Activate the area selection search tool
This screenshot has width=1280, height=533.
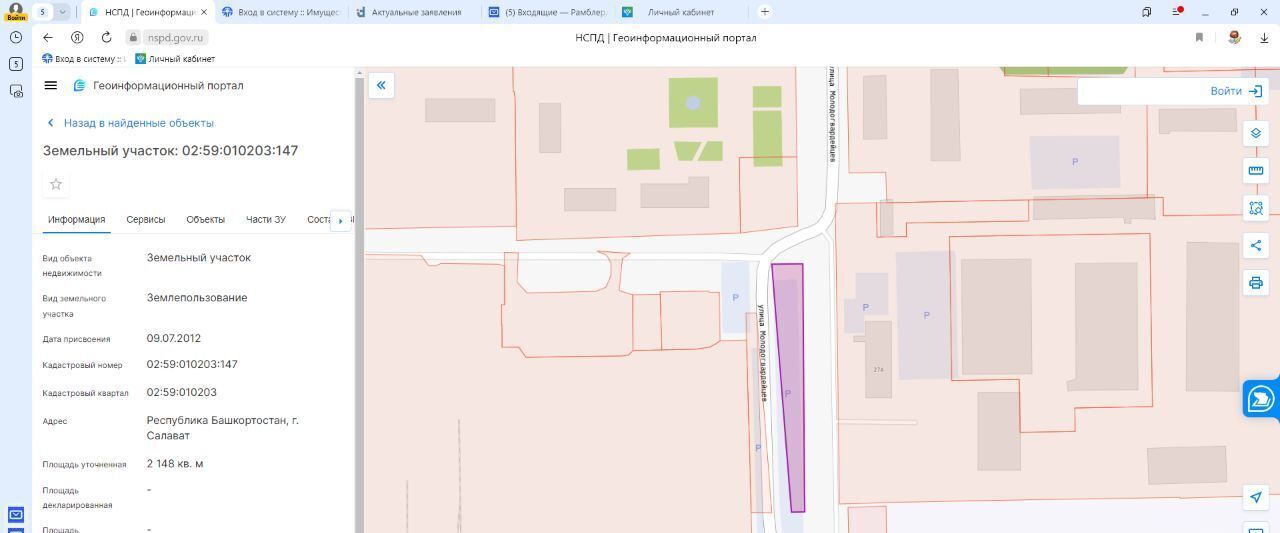click(1256, 208)
